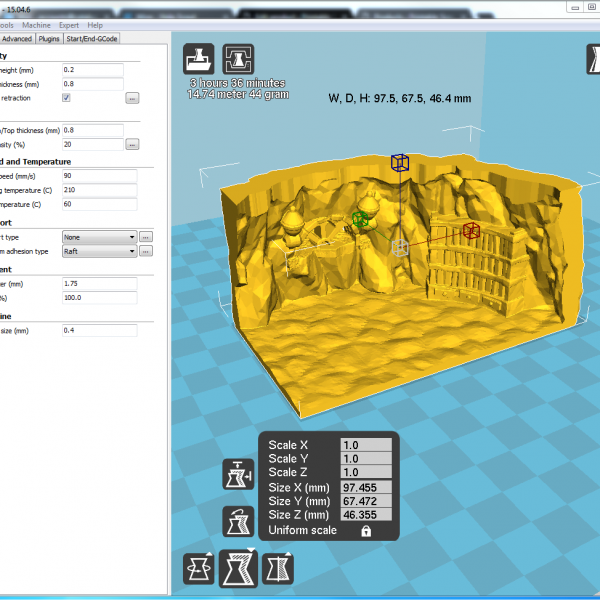600x600 pixels.
Task: Open the View mode icon
Action: point(593,59)
